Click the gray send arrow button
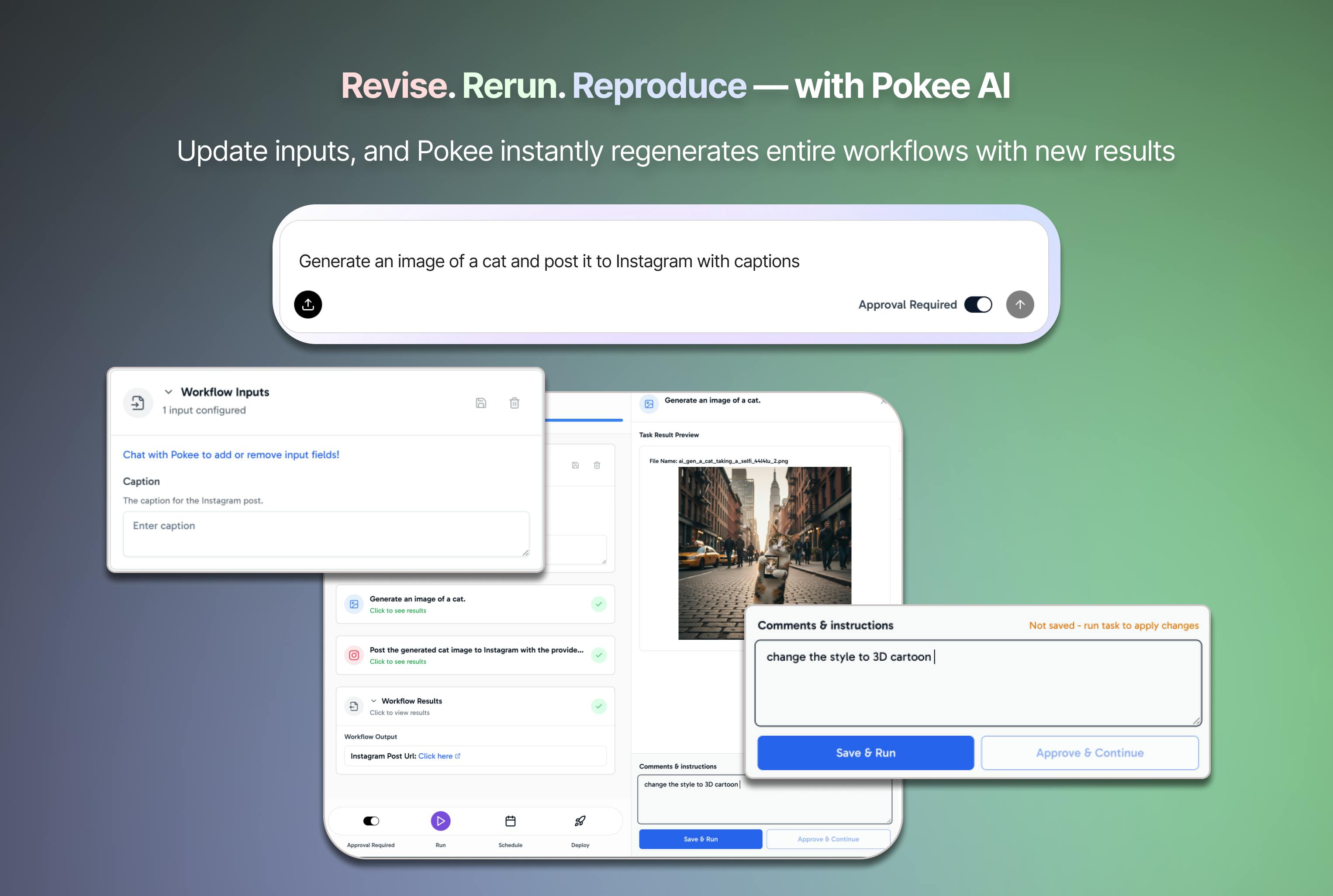Screen dimensions: 1333x896 pyautogui.click(x=1020, y=304)
